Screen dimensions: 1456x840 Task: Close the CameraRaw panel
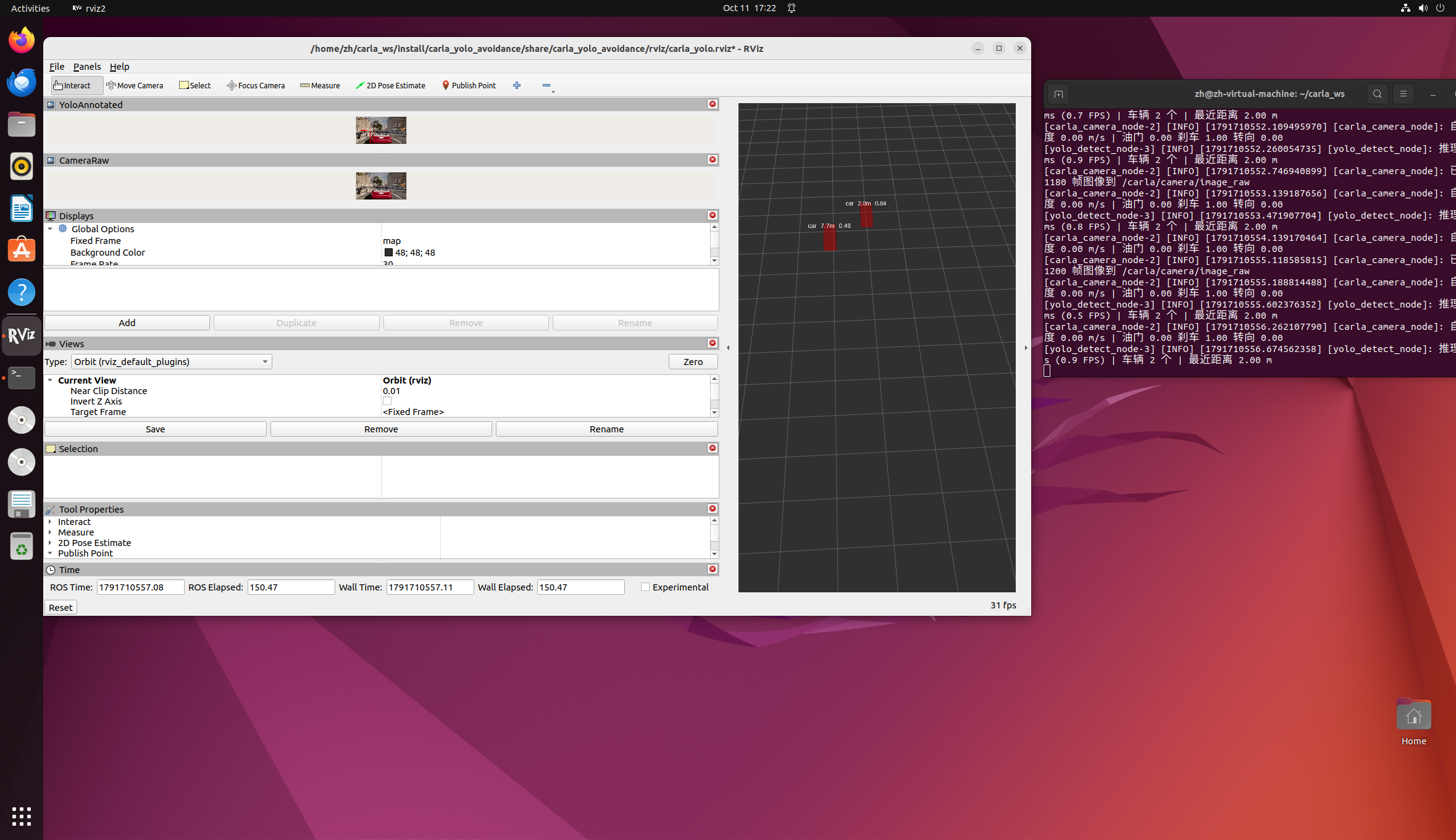tap(713, 159)
